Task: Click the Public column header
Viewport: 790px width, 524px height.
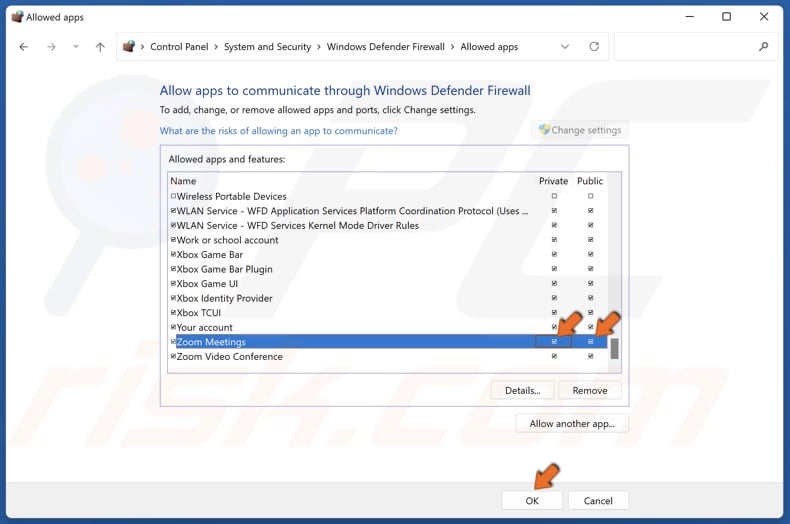Action: coord(590,181)
